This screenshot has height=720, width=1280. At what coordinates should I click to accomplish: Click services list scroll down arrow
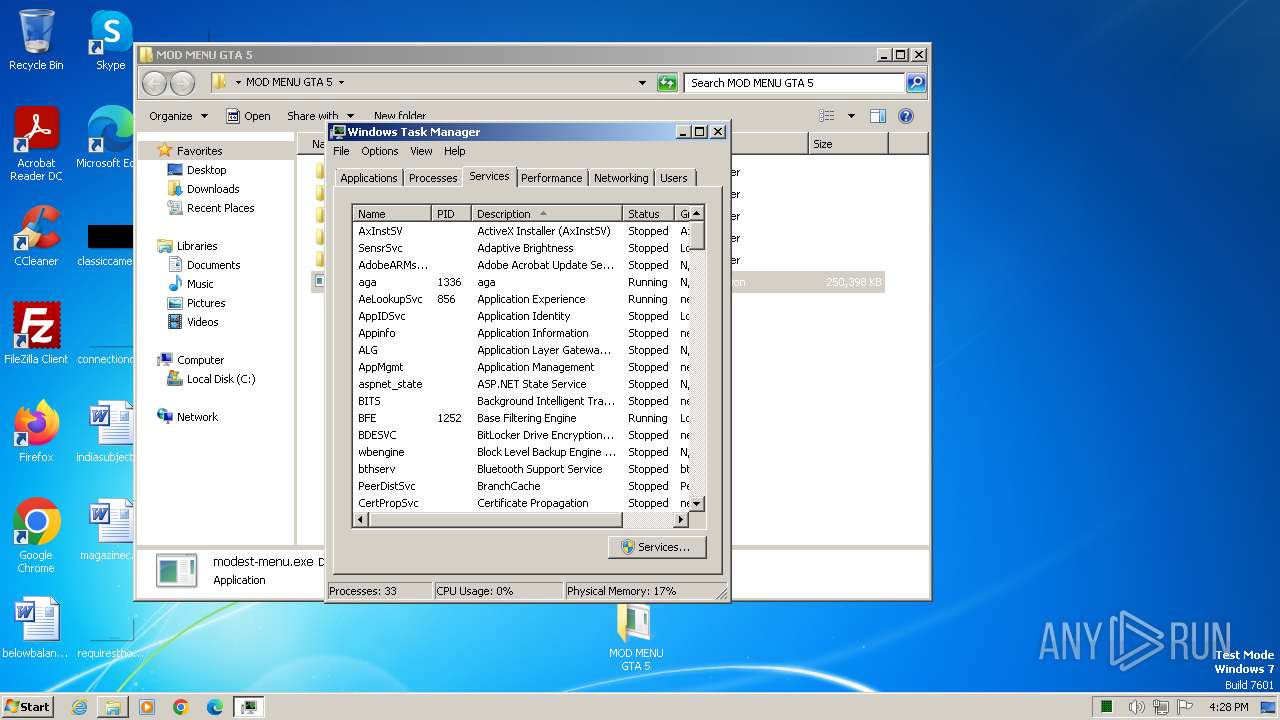tap(697, 504)
